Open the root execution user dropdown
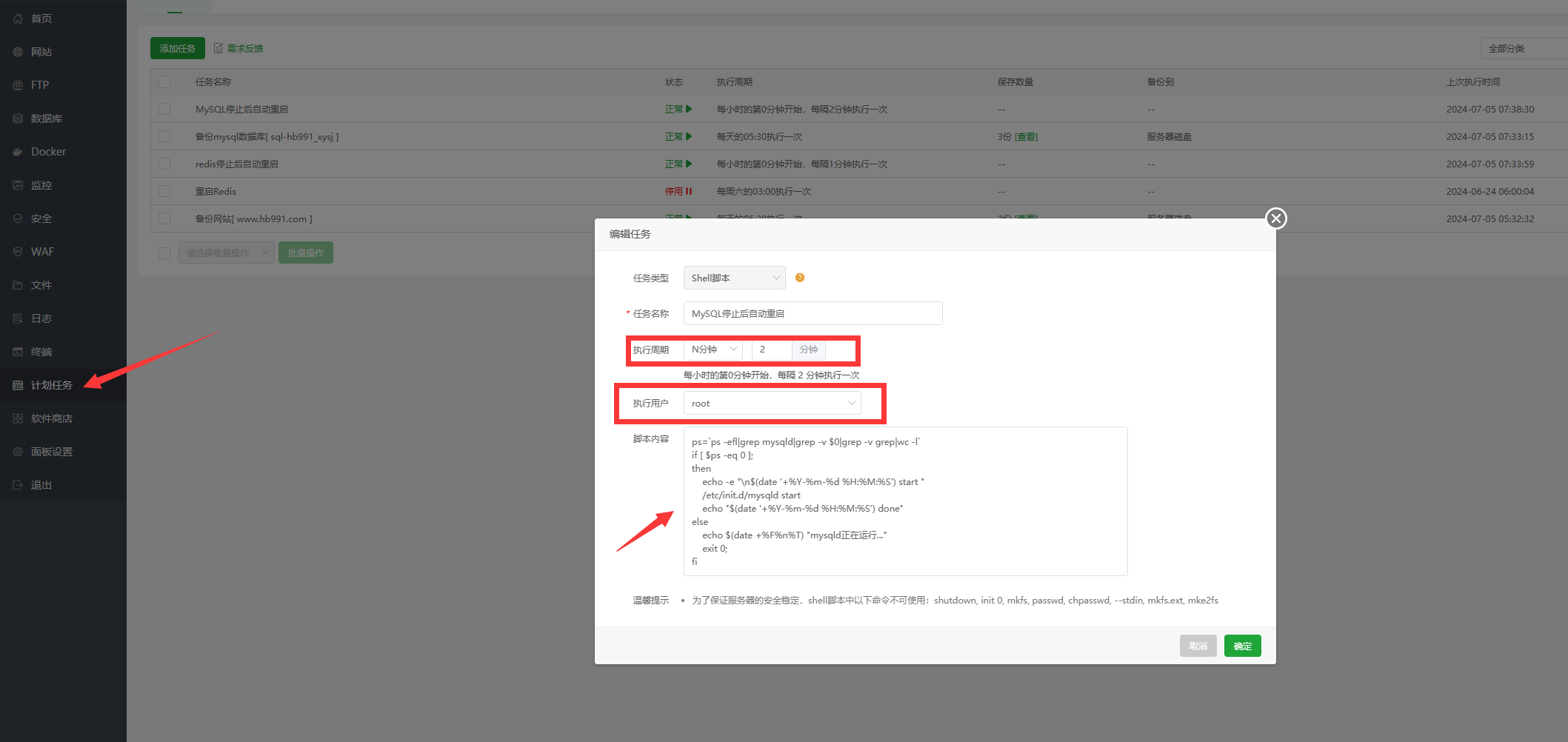Image resolution: width=1568 pixels, height=742 pixels. [x=773, y=403]
